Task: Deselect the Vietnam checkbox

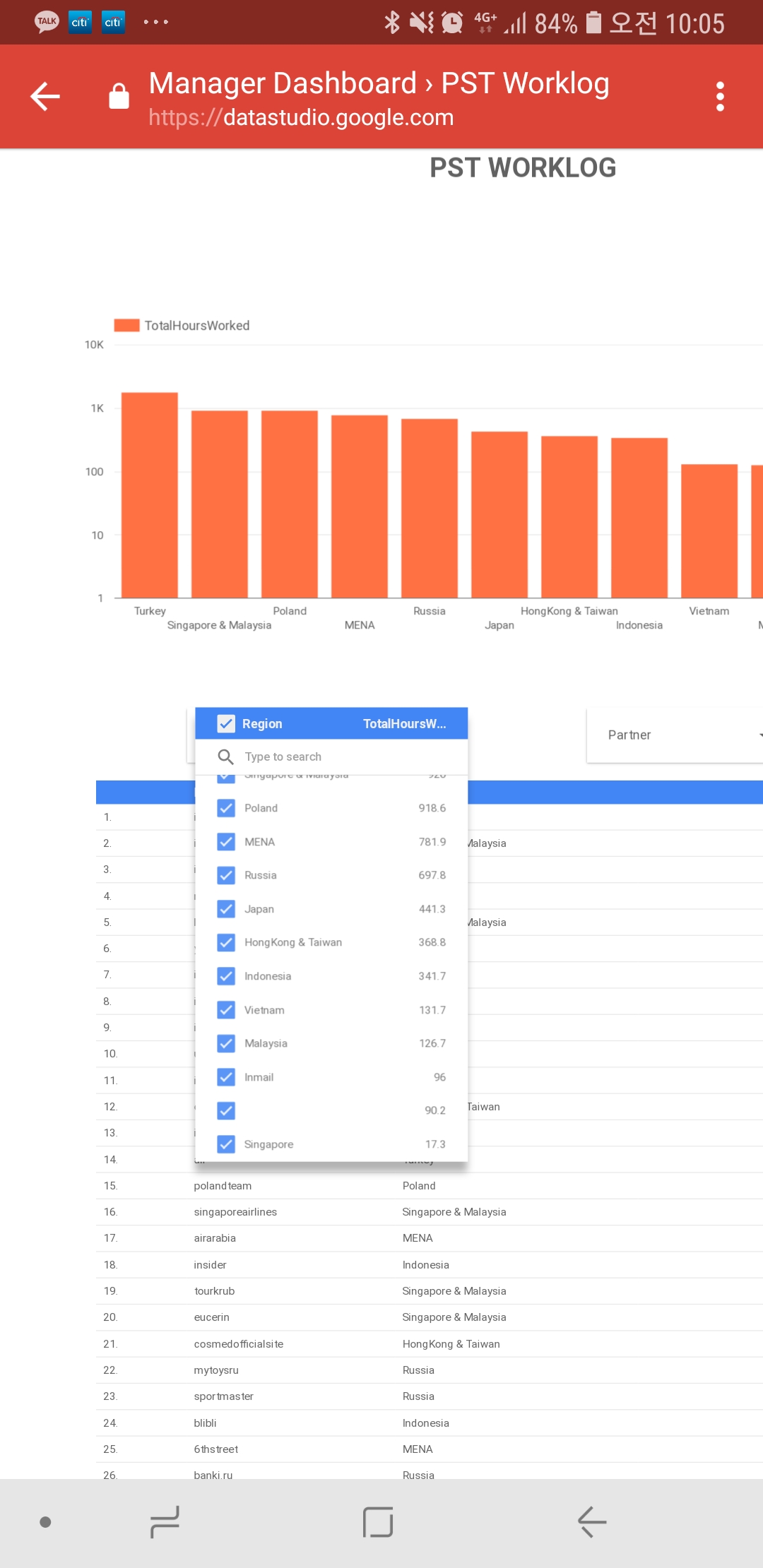Action: [226, 1010]
